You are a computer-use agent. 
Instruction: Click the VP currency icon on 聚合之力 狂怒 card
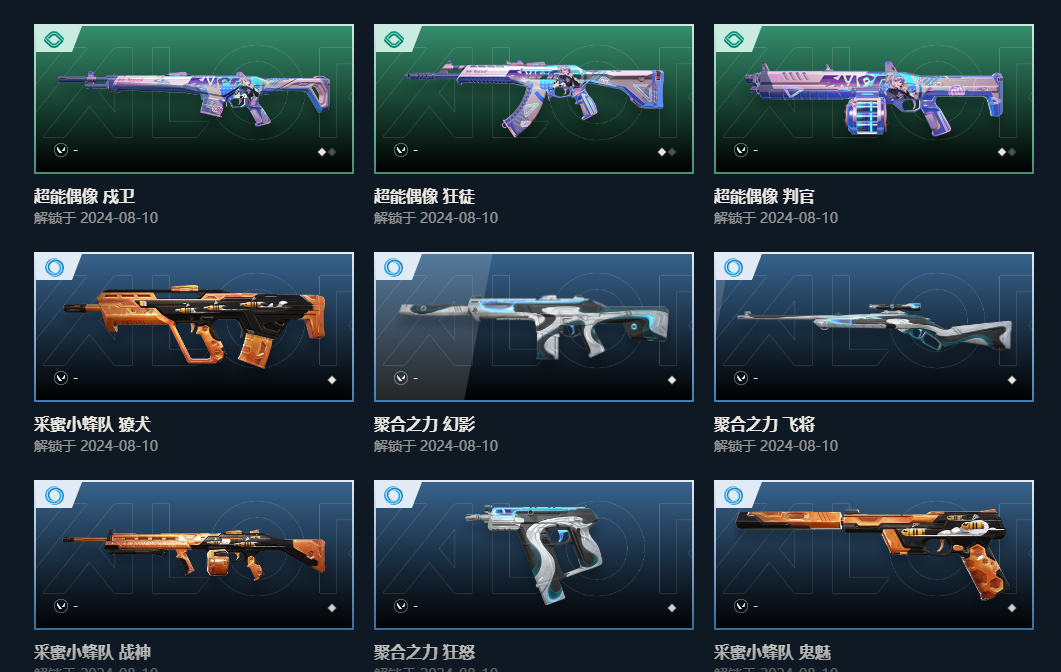pos(401,606)
